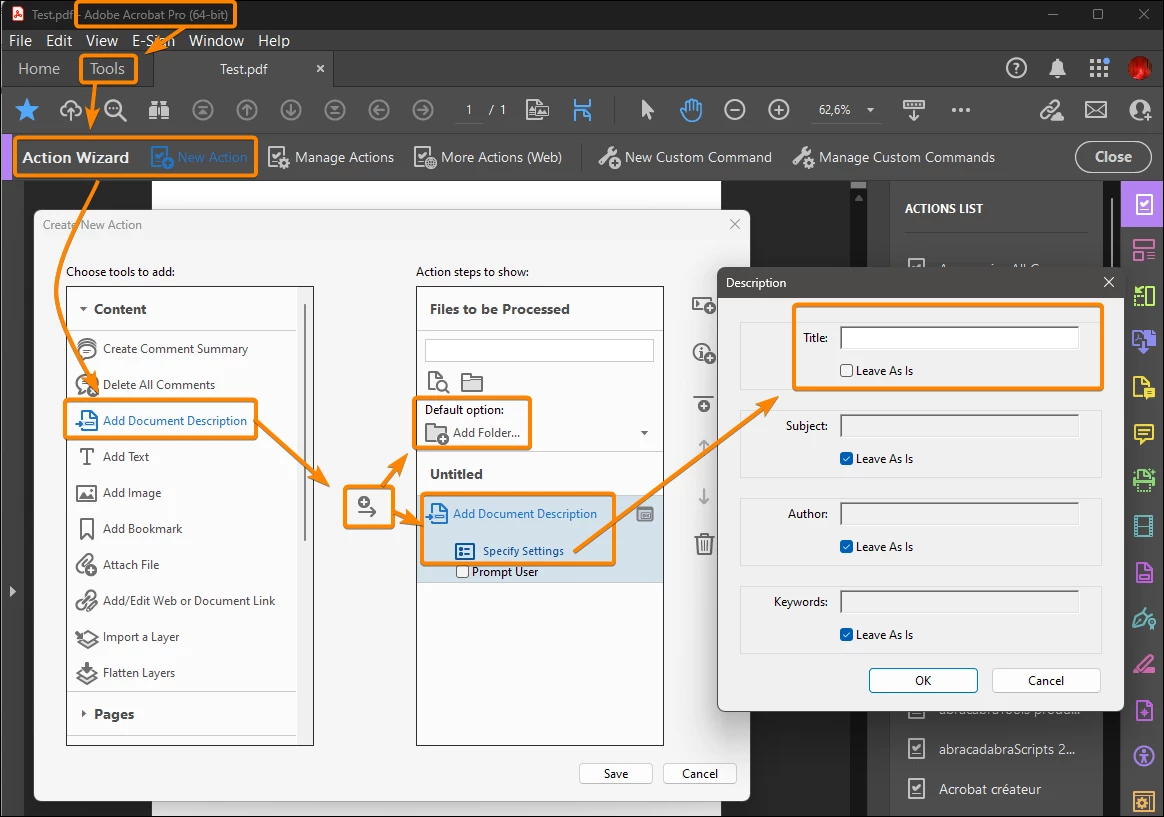Open the View menu
1164x817 pixels.
tap(102, 41)
